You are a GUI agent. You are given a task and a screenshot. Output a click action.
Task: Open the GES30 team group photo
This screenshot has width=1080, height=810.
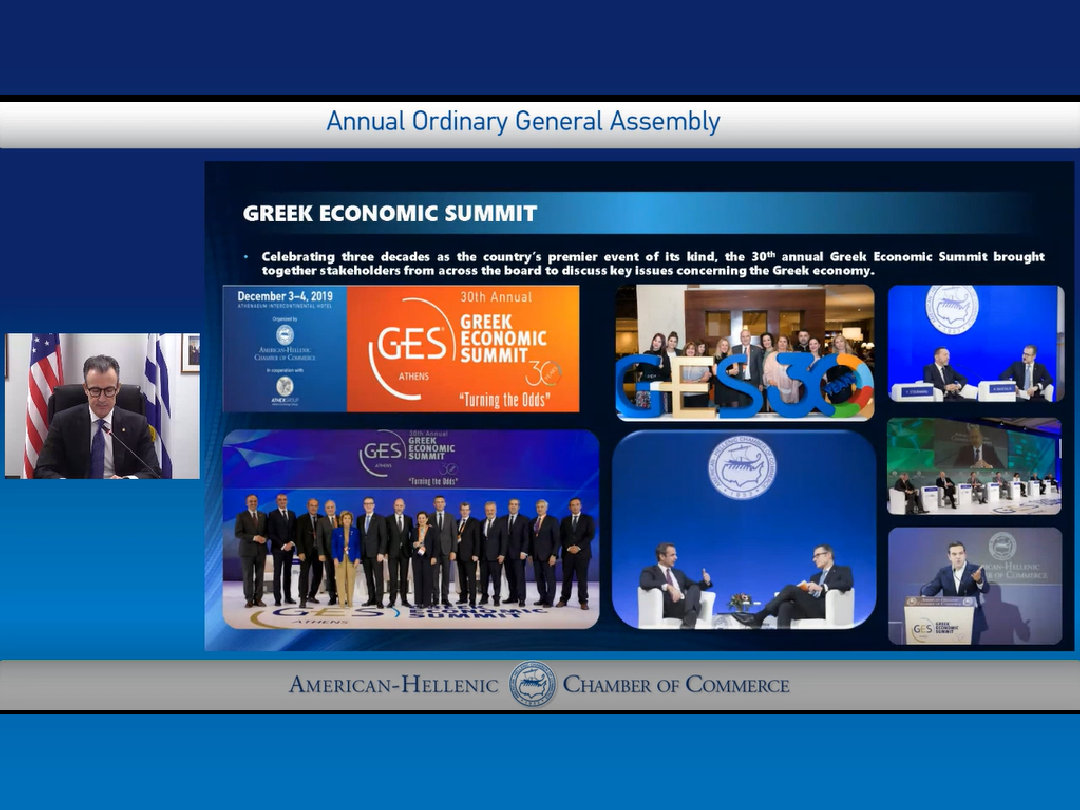[744, 352]
